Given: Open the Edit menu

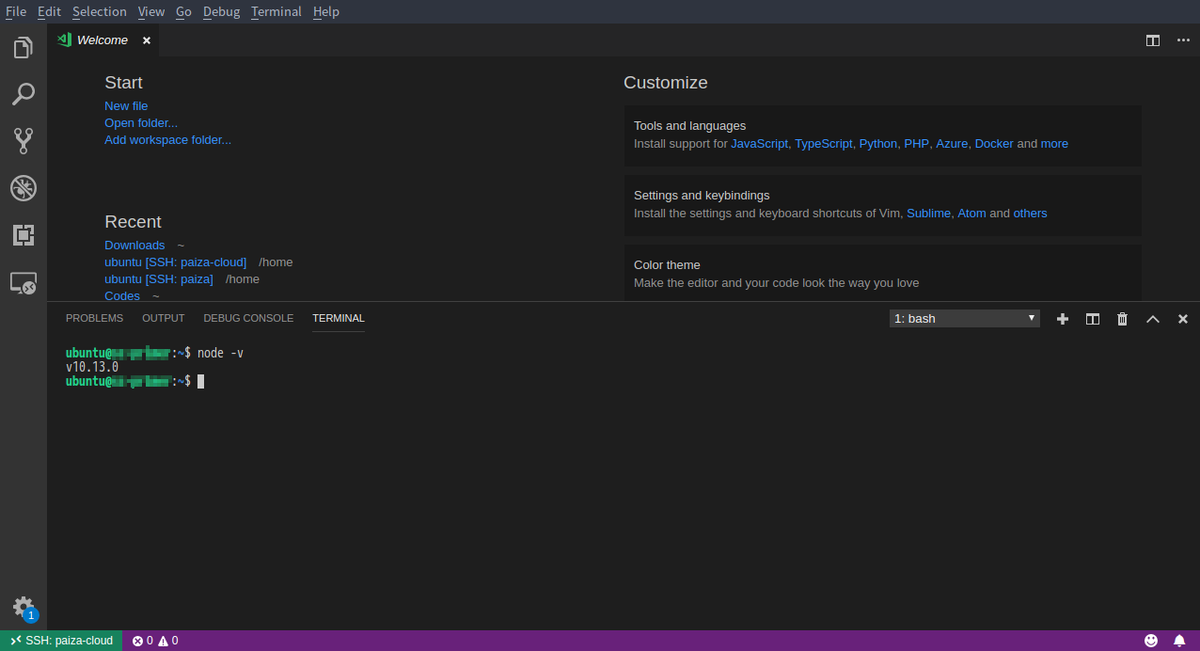Looking at the screenshot, I should [x=49, y=12].
